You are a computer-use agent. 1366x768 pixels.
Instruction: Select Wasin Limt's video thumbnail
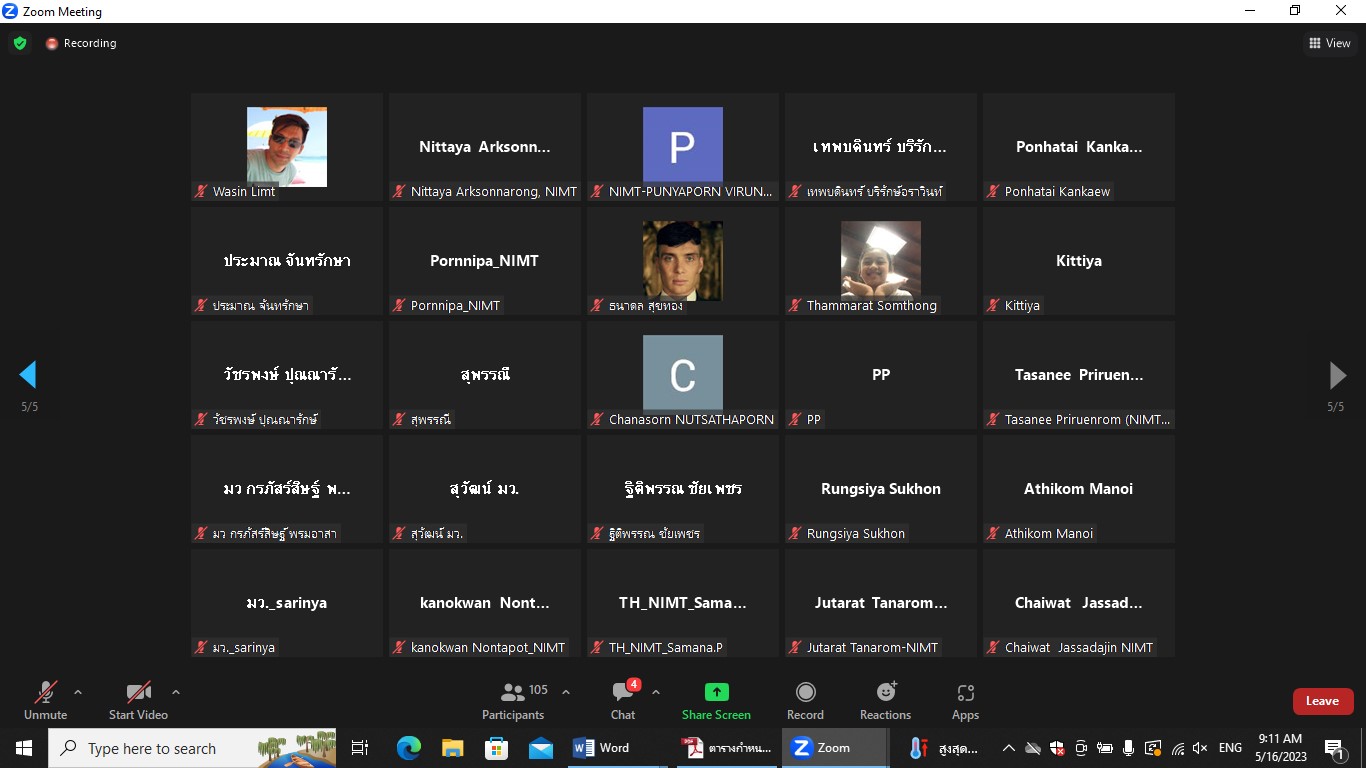[x=287, y=147]
